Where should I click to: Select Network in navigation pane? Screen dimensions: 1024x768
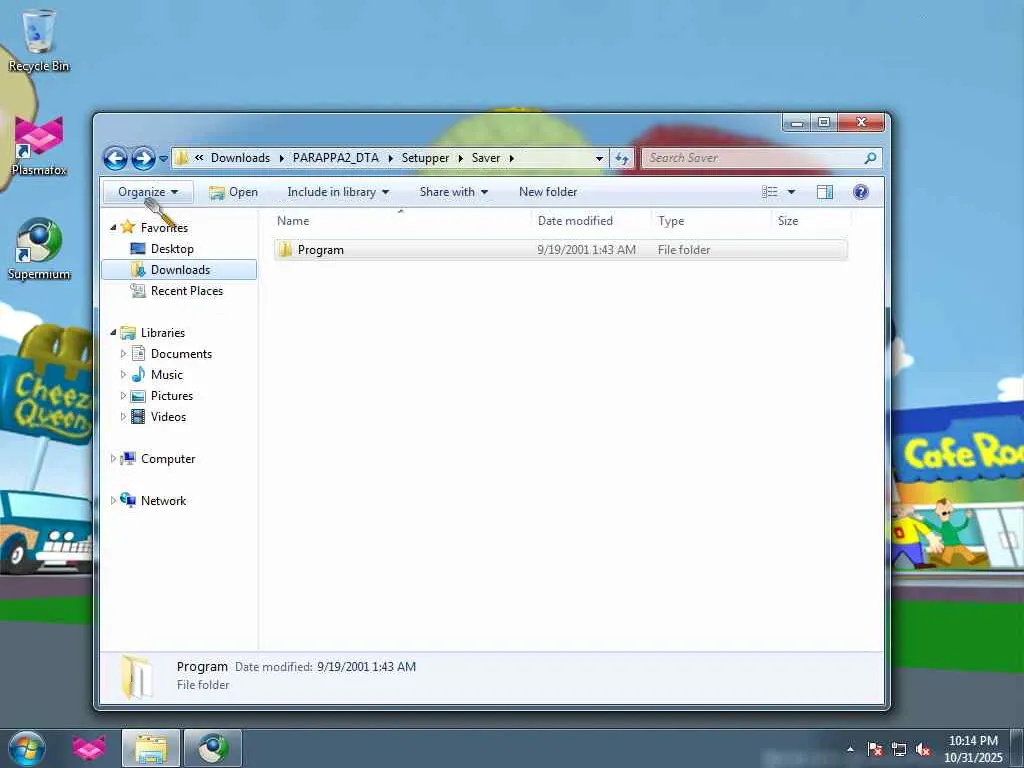[163, 500]
